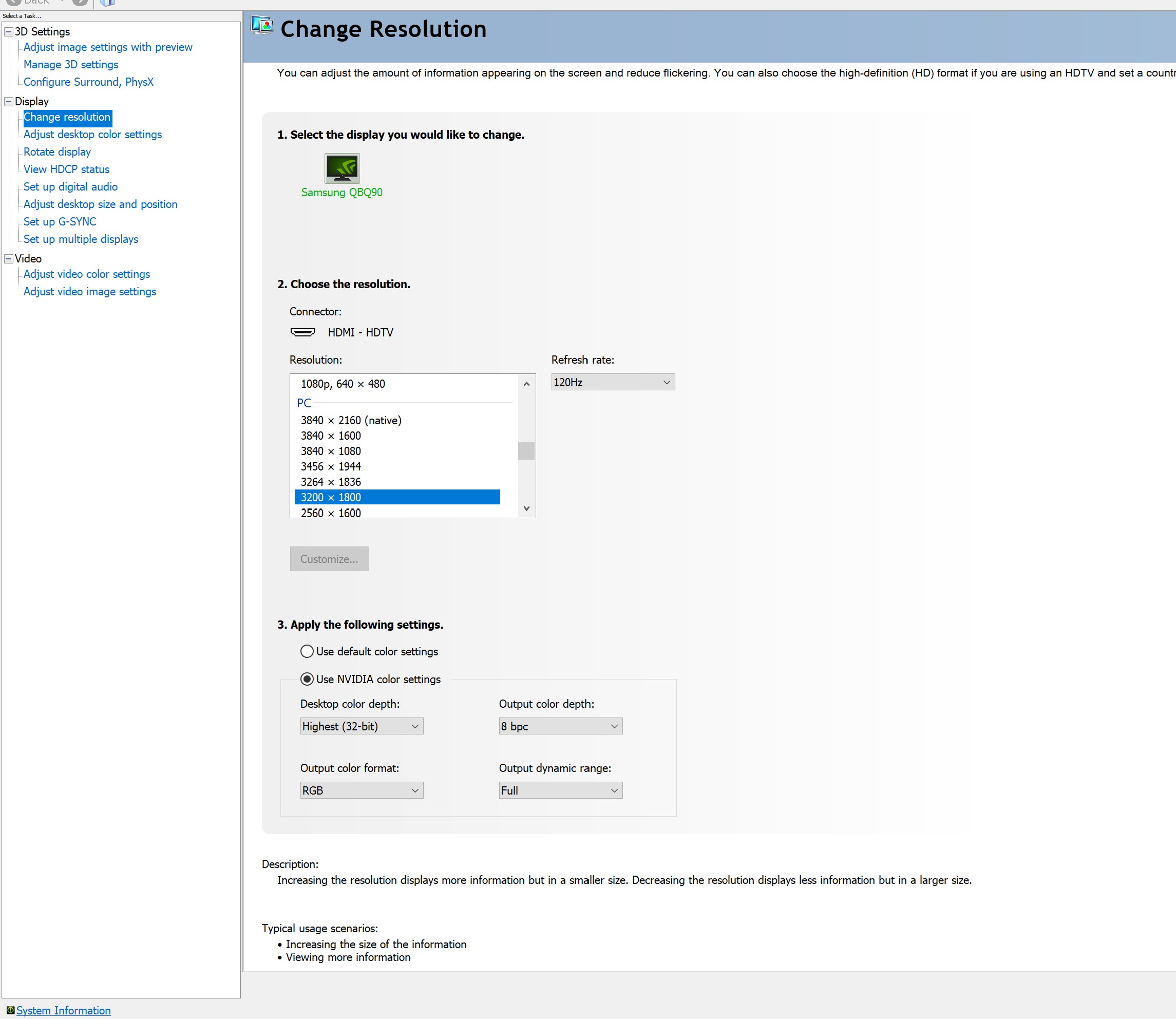Select 3840 × 2160 (native) resolution
Image resolution: width=1176 pixels, height=1019 pixels.
[x=351, y=420]
